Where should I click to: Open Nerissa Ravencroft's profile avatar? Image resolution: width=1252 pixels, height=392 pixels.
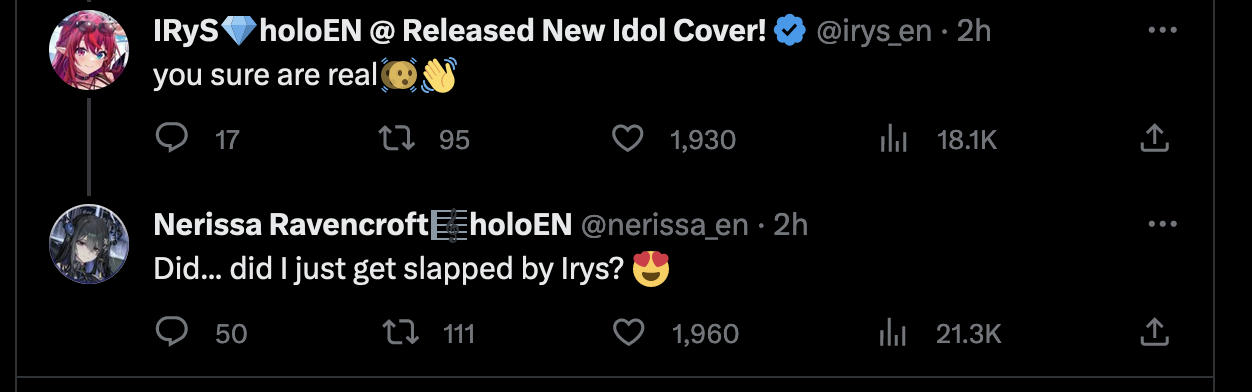point(88,242)
